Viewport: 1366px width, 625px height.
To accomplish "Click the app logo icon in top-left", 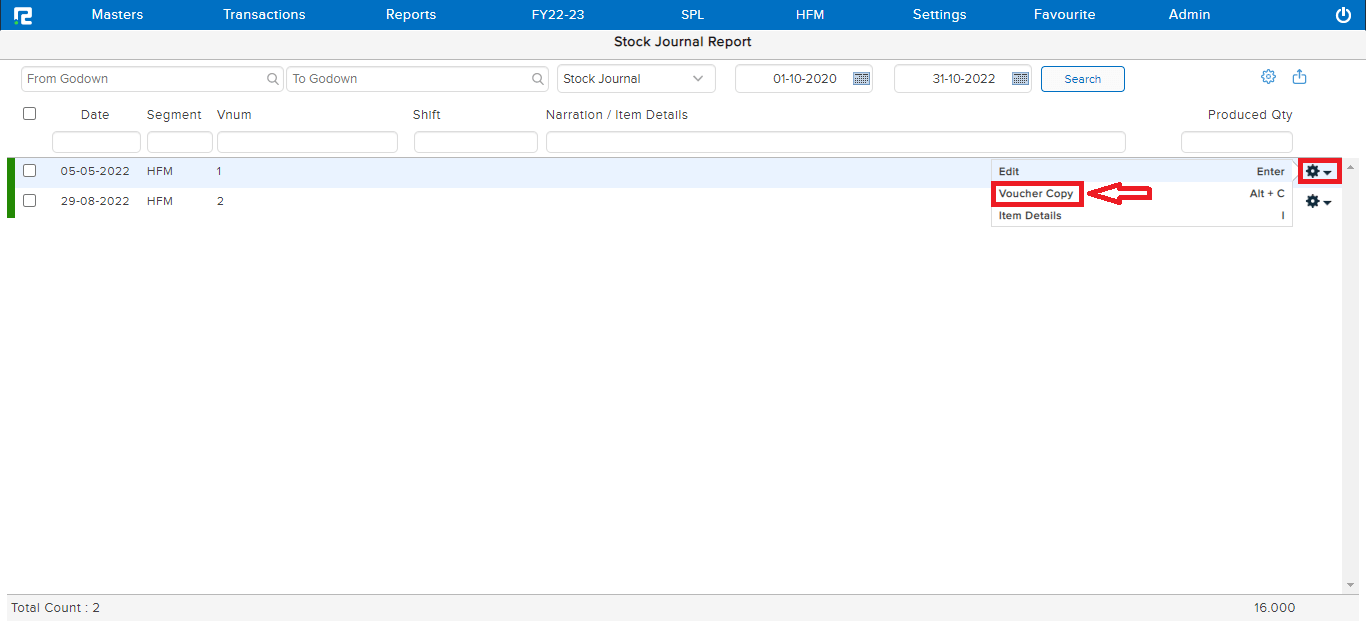I will point(22,15).
